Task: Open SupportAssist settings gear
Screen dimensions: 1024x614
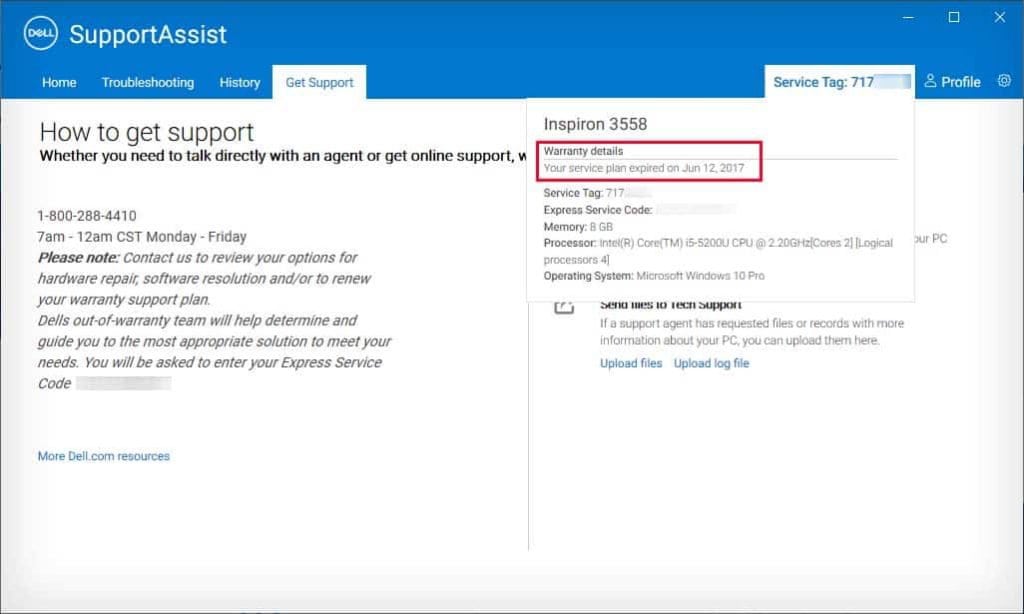Action: [1004, 82]
